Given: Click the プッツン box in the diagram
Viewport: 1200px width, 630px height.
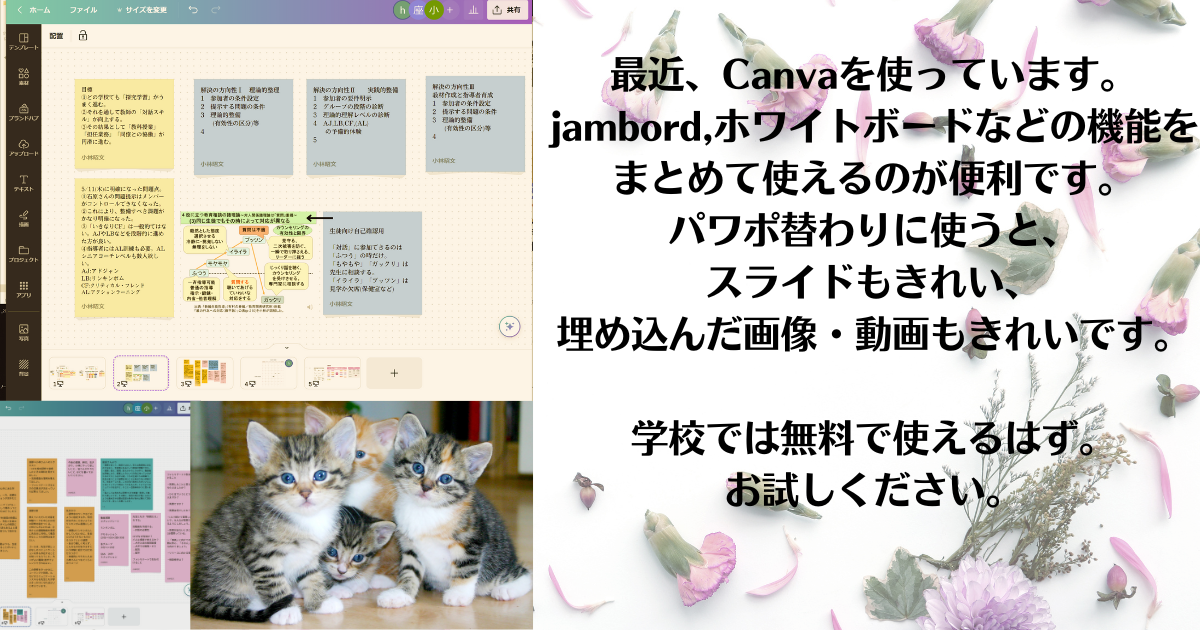Looking at the screenshot, I should 253,241.
